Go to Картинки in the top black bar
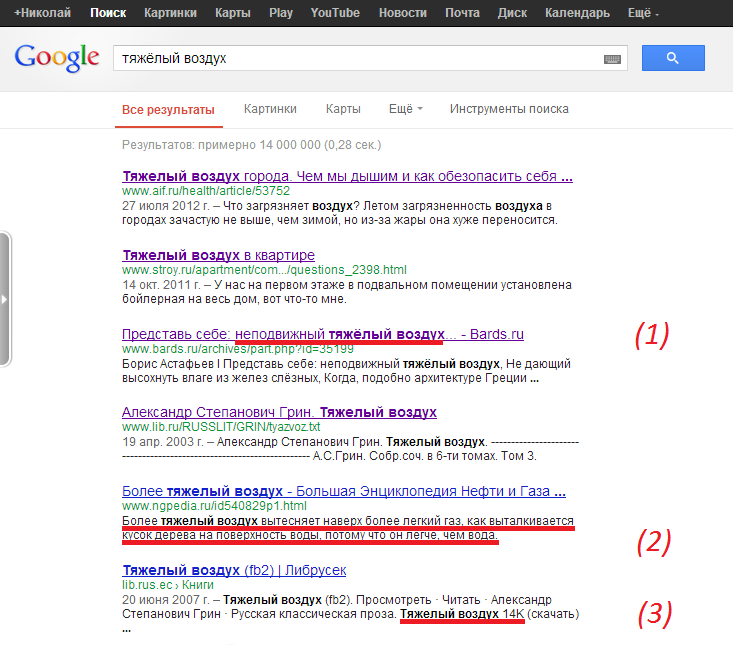This screenshot has height=645, width=733. coord(170,13)
